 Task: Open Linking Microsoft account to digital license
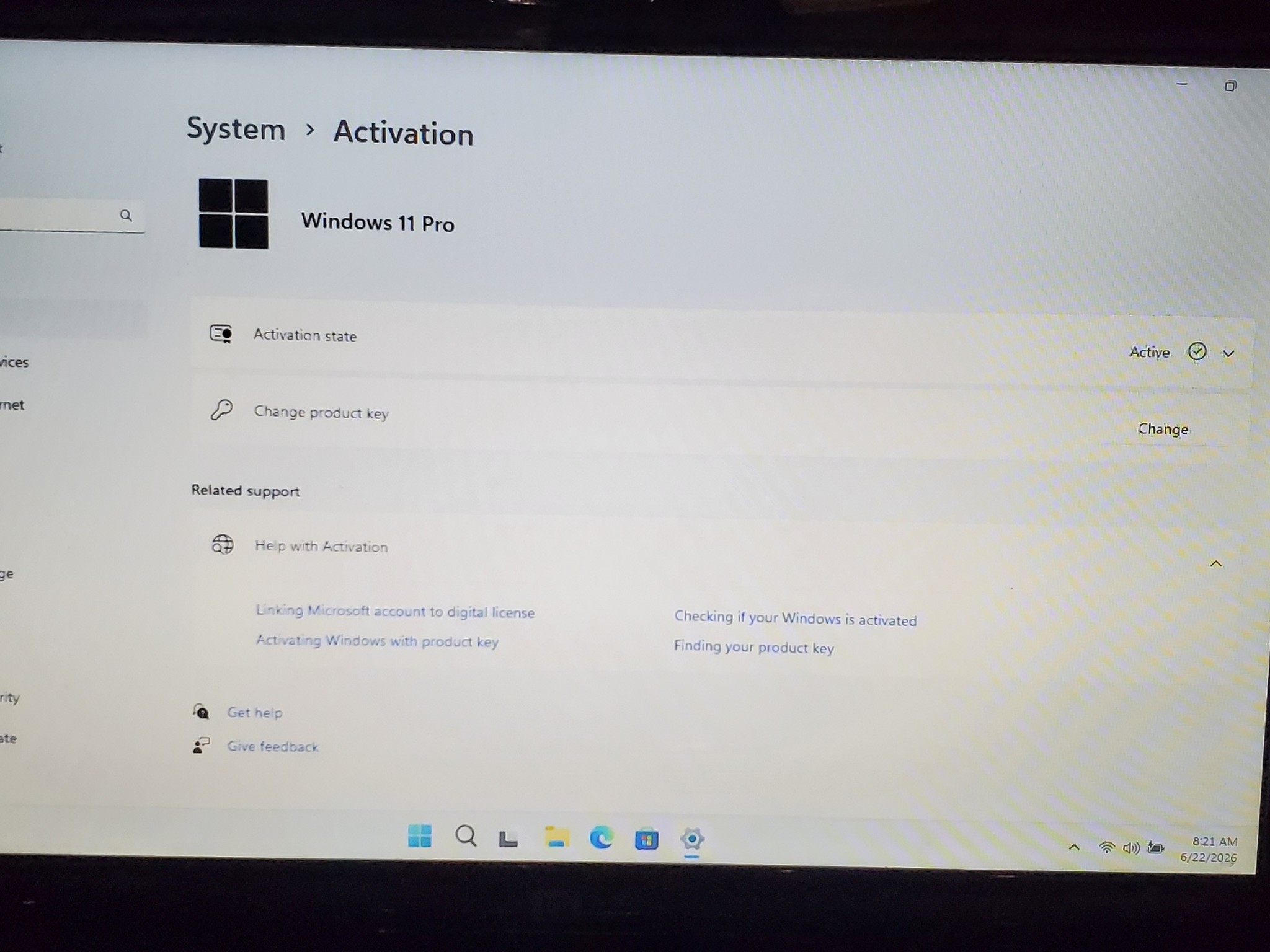[x=395, y=612]
